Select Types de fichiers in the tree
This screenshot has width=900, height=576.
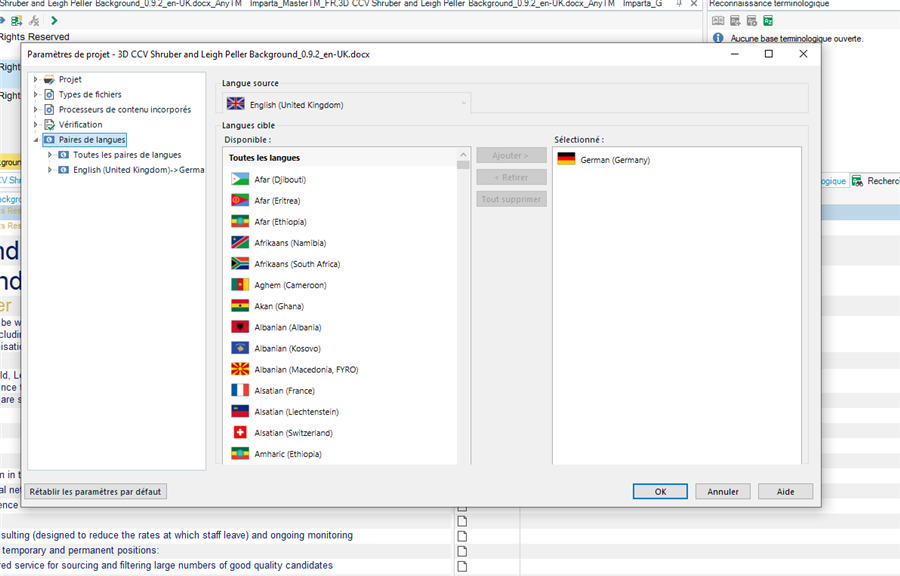[x=90, y=94]
